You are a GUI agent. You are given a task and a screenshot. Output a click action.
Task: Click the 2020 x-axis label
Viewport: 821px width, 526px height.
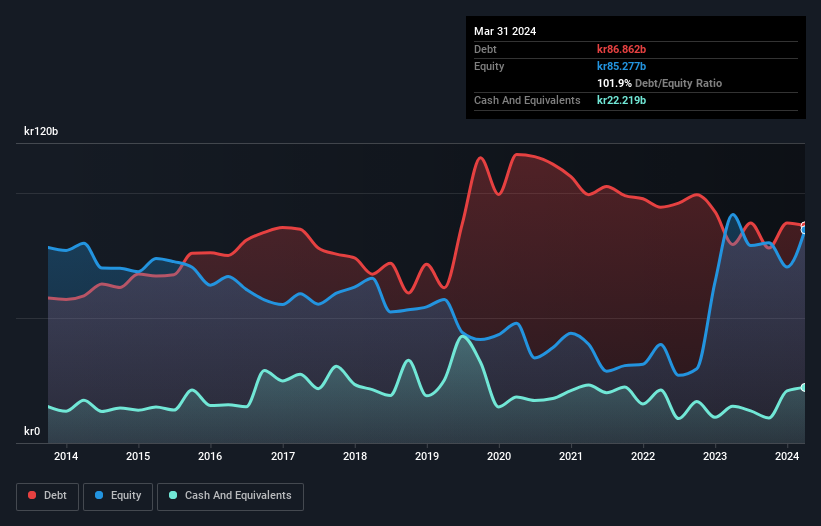click(x=499, y=456)
